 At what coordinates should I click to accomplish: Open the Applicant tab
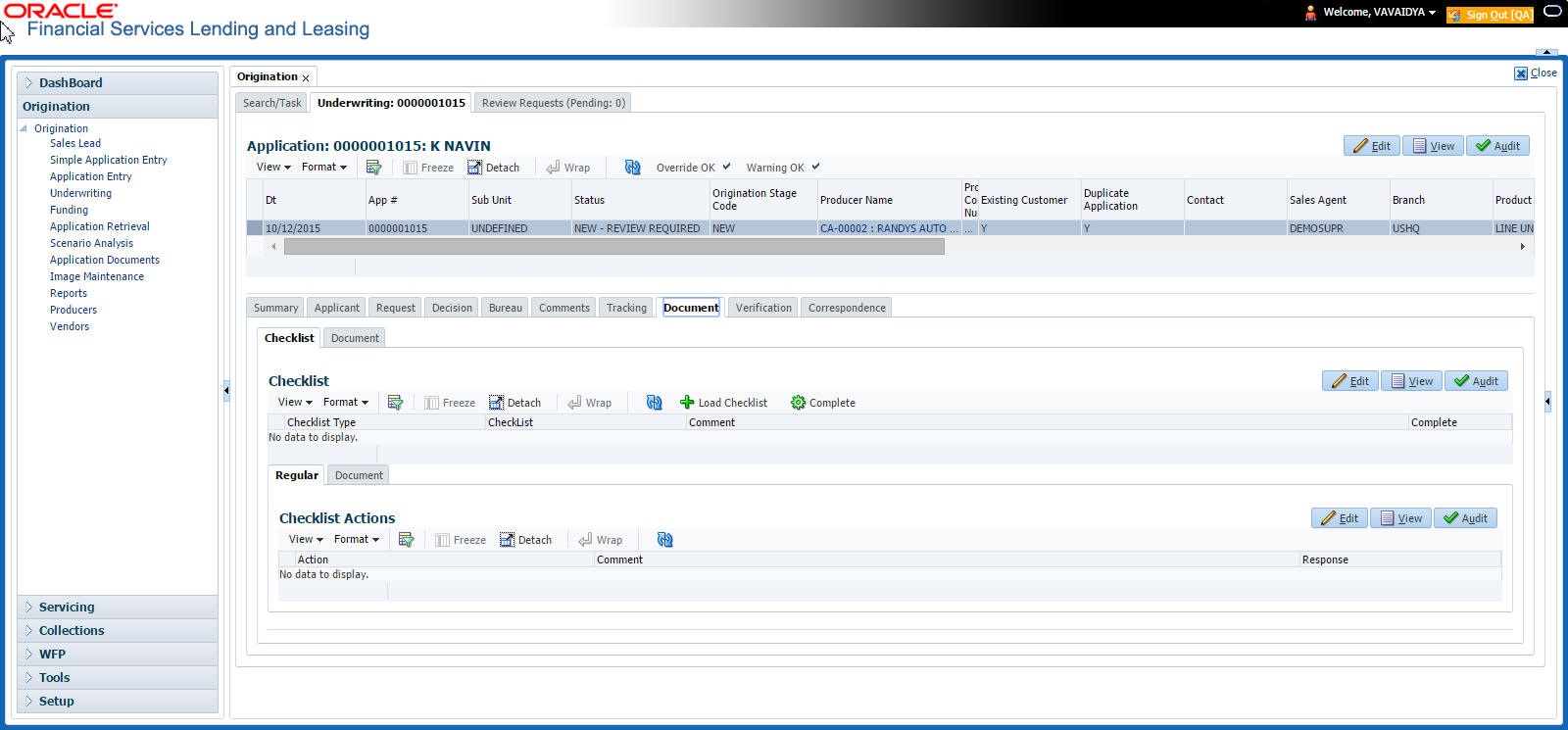[337, 308]
